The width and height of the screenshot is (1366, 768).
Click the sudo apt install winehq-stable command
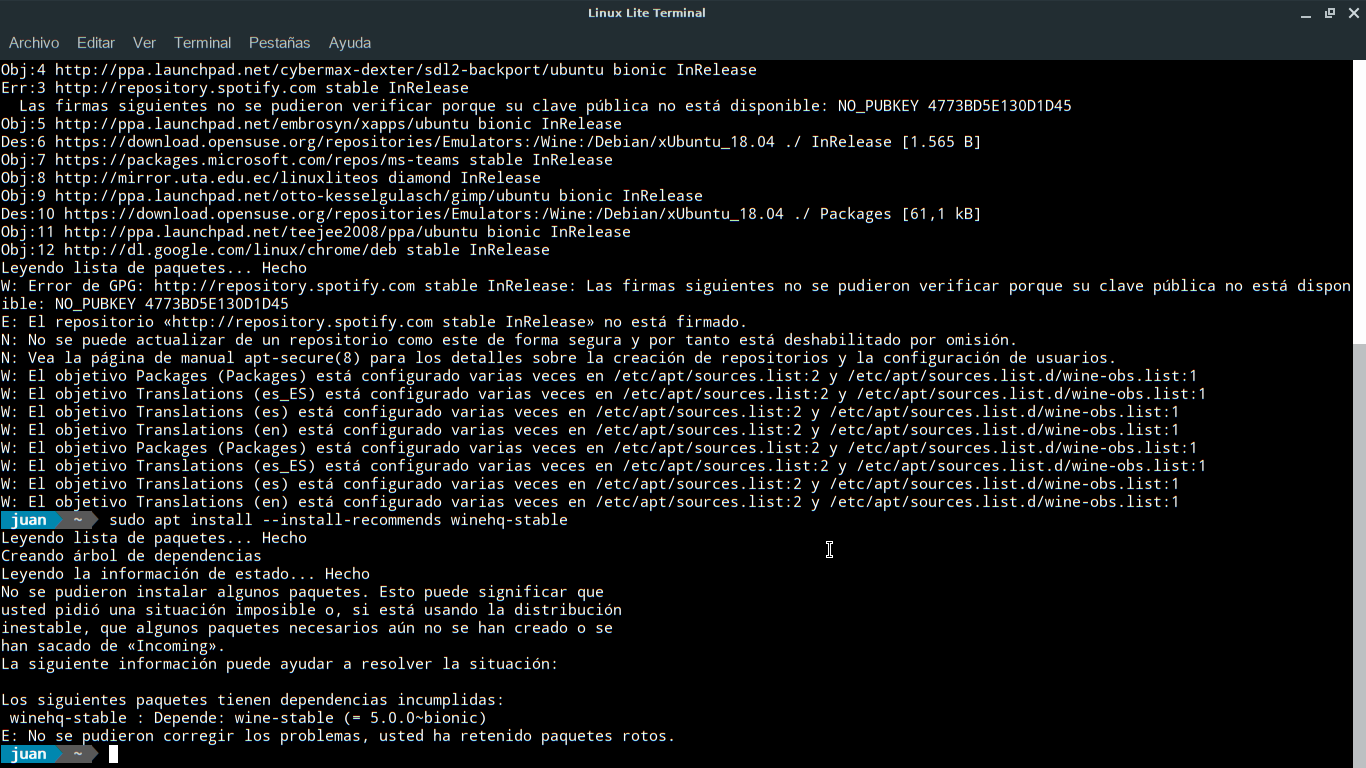(338, 520)
